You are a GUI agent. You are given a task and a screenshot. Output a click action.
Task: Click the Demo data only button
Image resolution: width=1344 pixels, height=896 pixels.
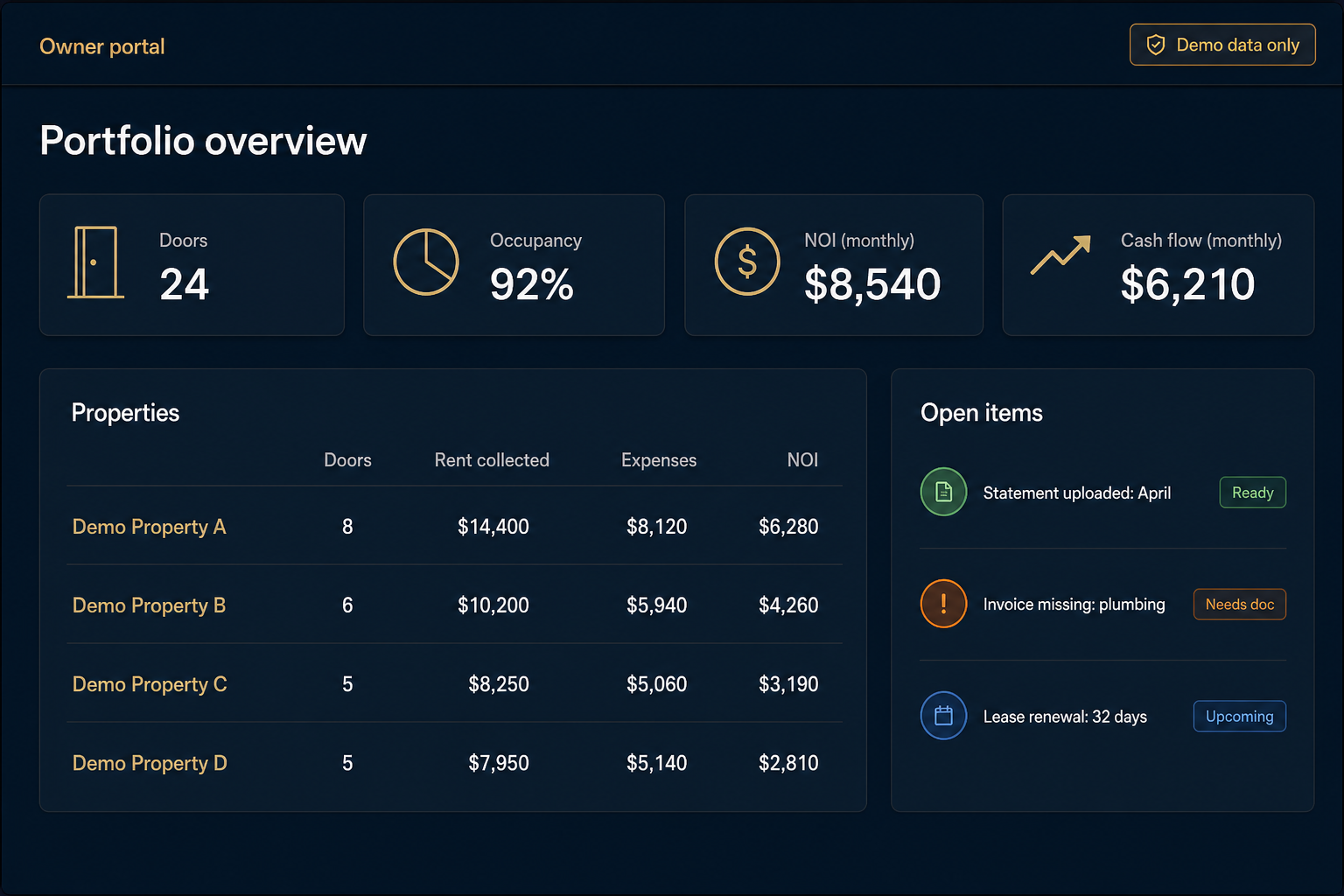pyautogui.click(x=1222, y=45)
